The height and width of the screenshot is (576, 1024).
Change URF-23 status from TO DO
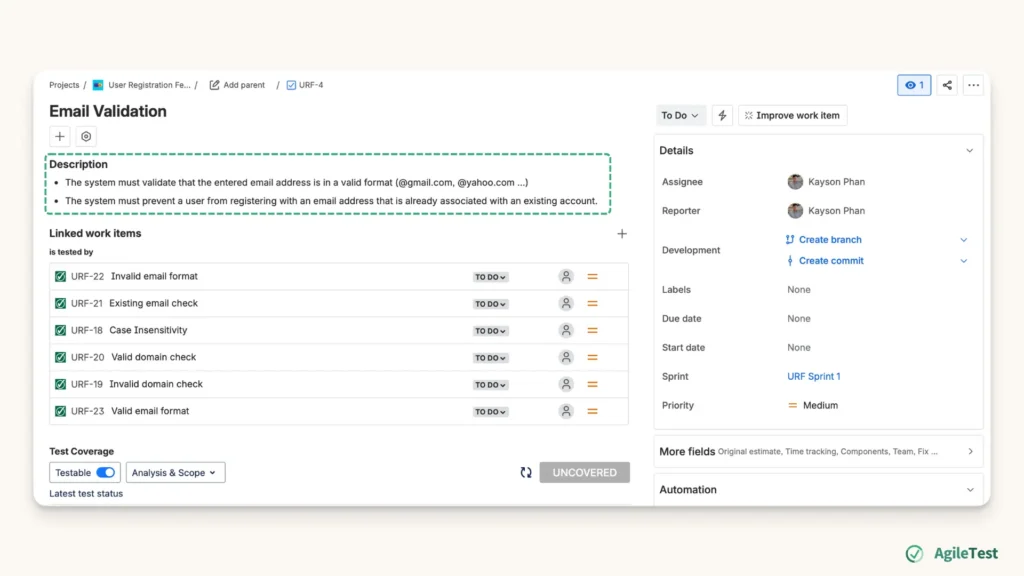[490, 411]
